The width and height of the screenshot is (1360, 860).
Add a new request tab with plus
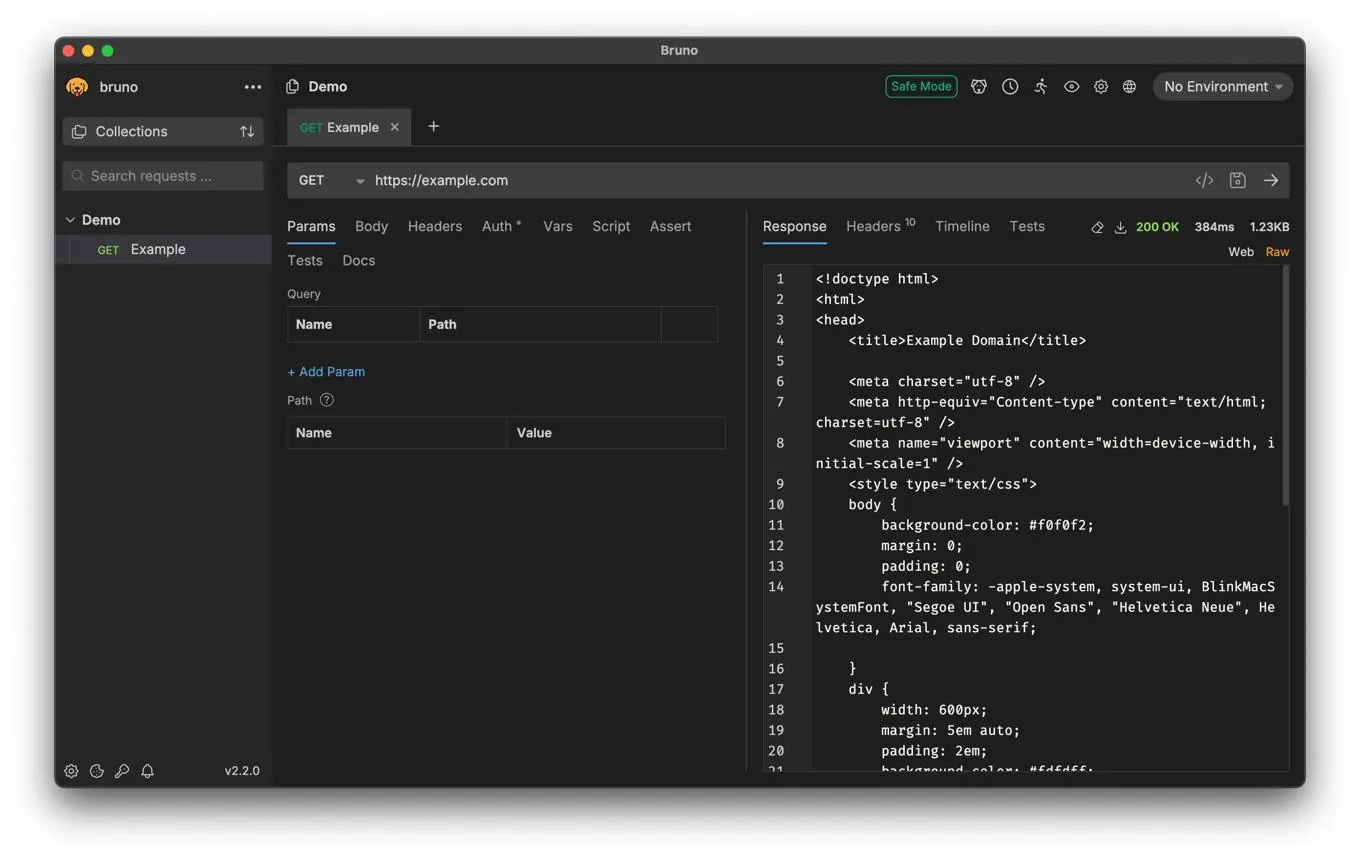point(433,126)
